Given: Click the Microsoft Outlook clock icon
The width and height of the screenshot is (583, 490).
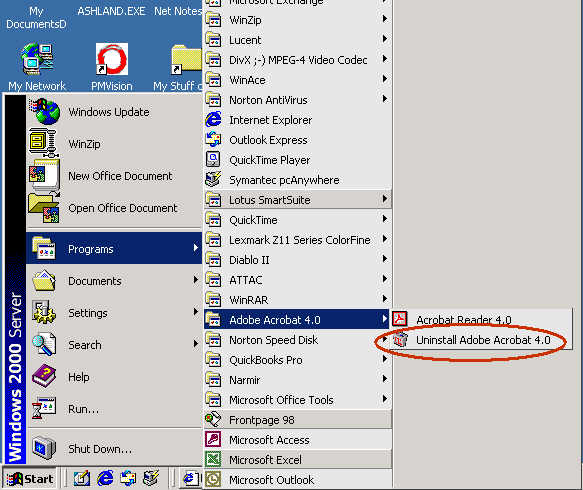Looking at the screenshot, I should (213, 480).
